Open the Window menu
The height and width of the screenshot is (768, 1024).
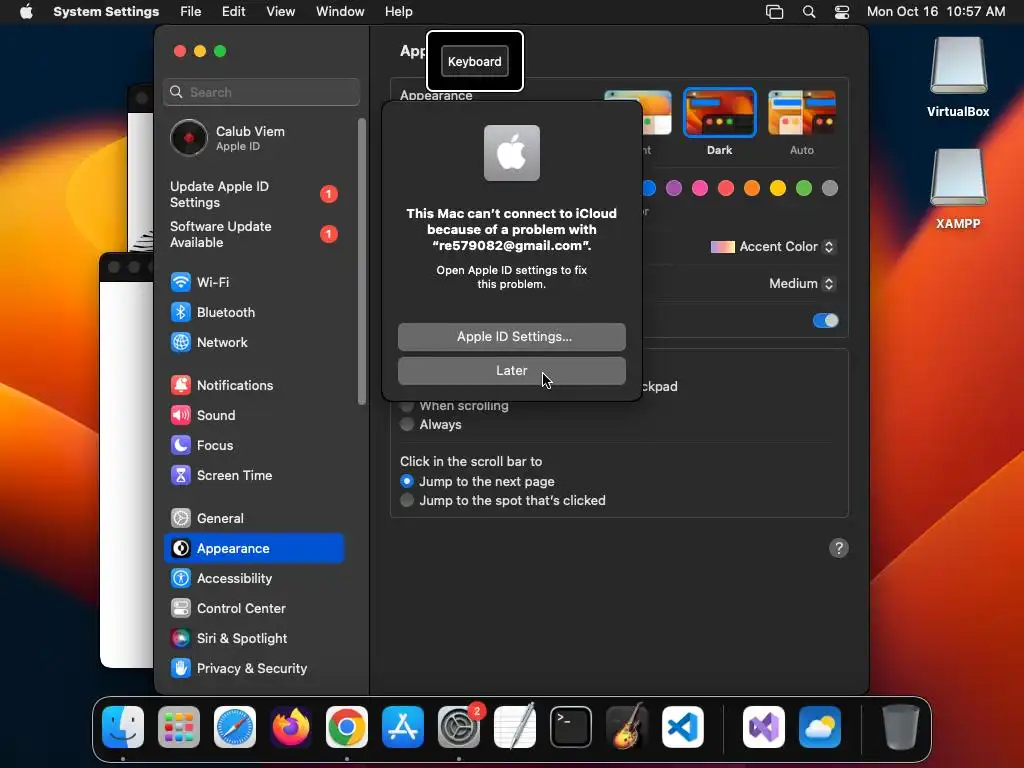click(x=340, y=12)
